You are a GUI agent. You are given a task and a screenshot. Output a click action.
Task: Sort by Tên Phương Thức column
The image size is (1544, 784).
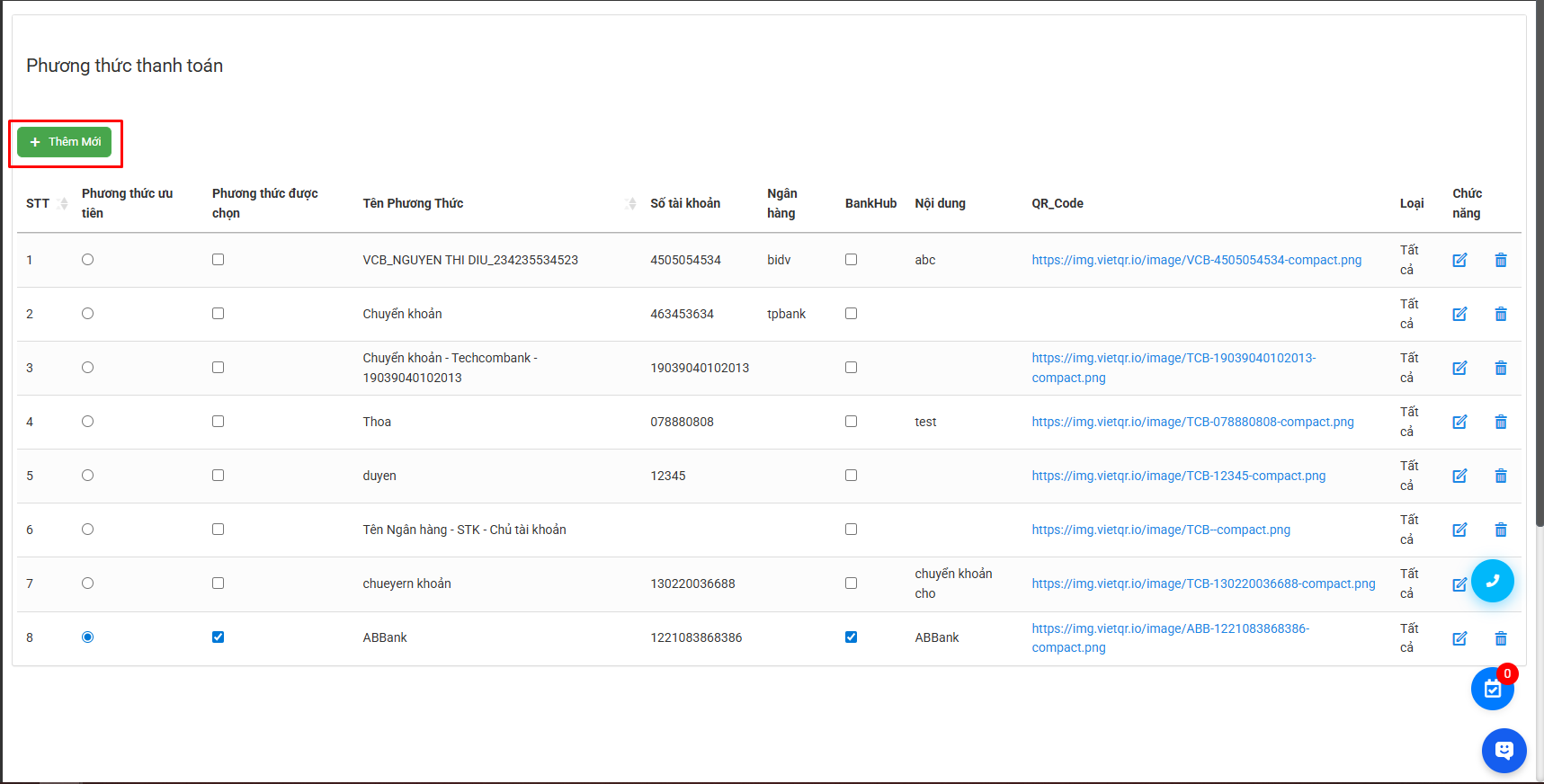(x=630, y=203)
